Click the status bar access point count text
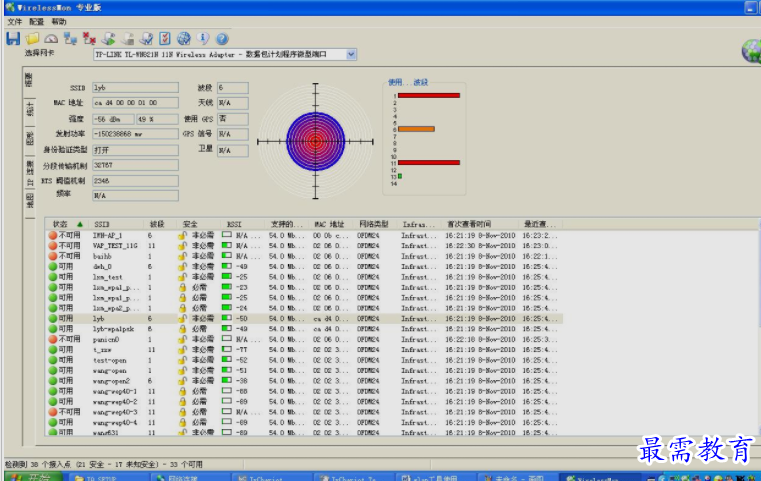Screen dimensions: 761x481 coord(104,464)
